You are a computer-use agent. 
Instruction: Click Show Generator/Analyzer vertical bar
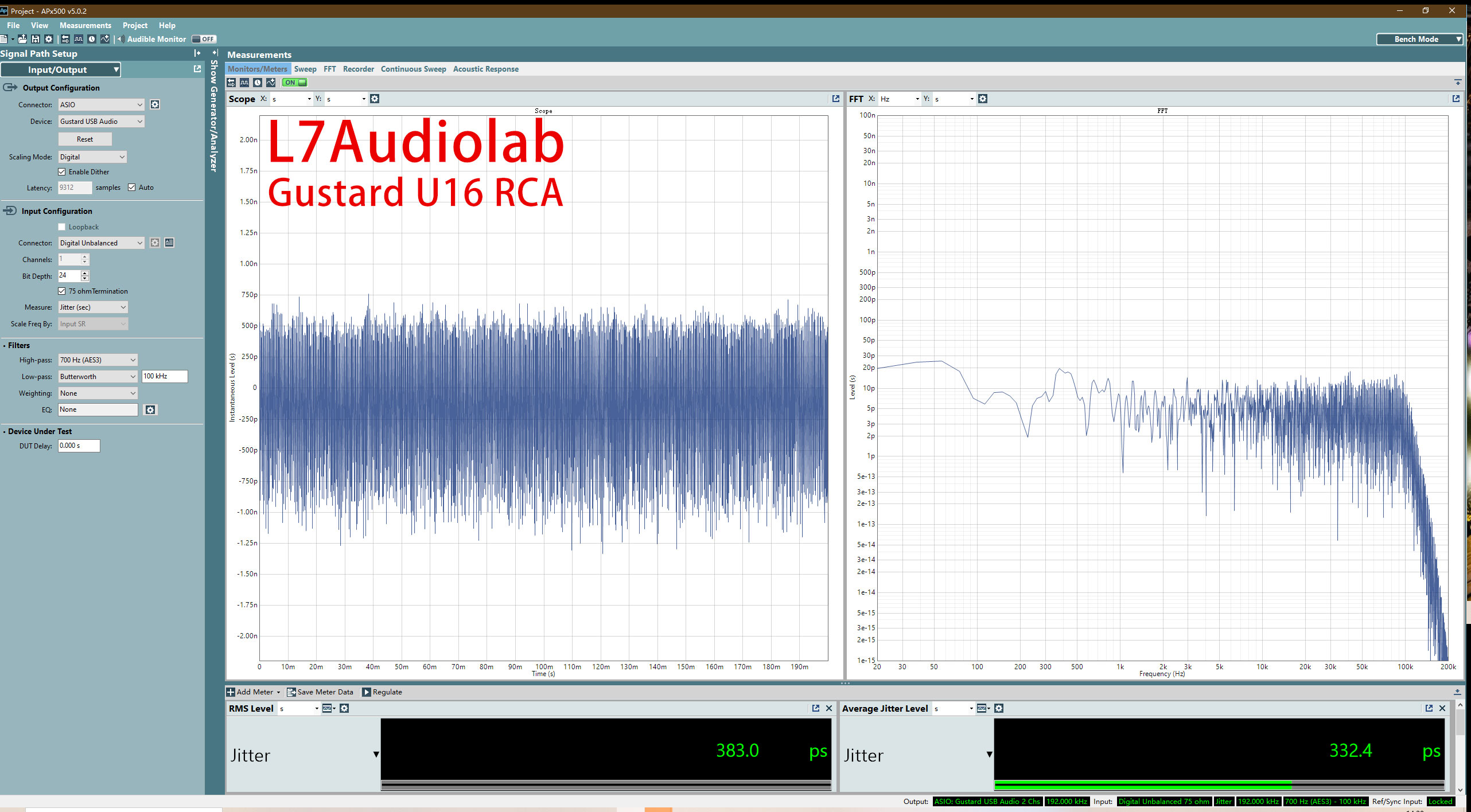(x=214, y=112)
